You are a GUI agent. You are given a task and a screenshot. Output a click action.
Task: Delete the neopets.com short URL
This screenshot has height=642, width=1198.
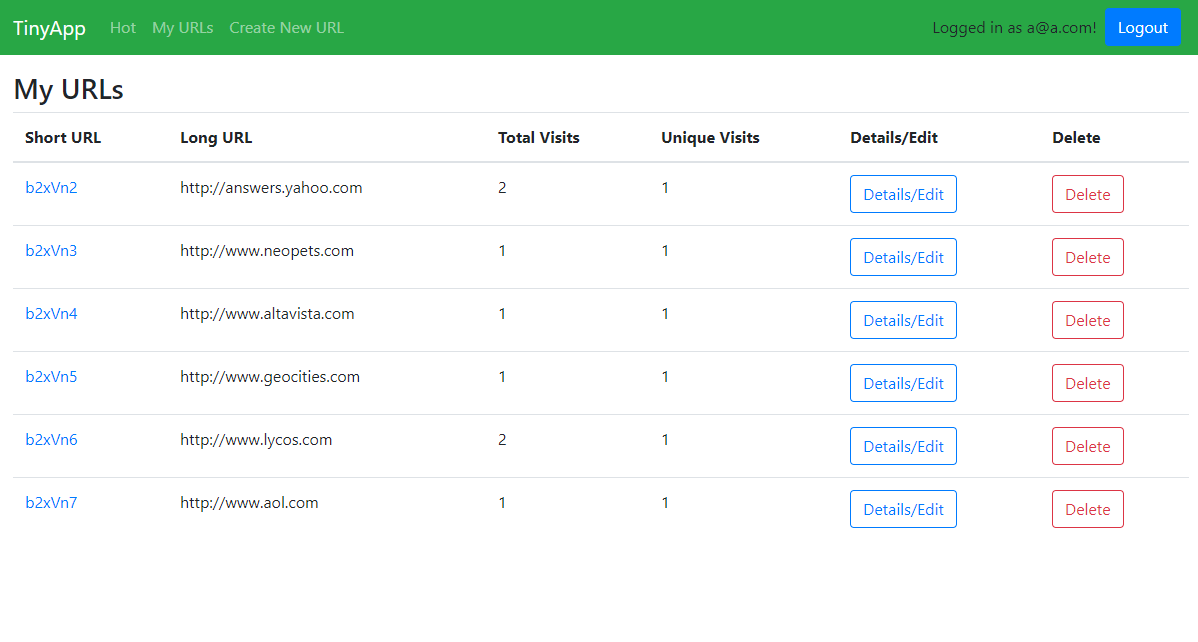click(x=1087, y=258)
